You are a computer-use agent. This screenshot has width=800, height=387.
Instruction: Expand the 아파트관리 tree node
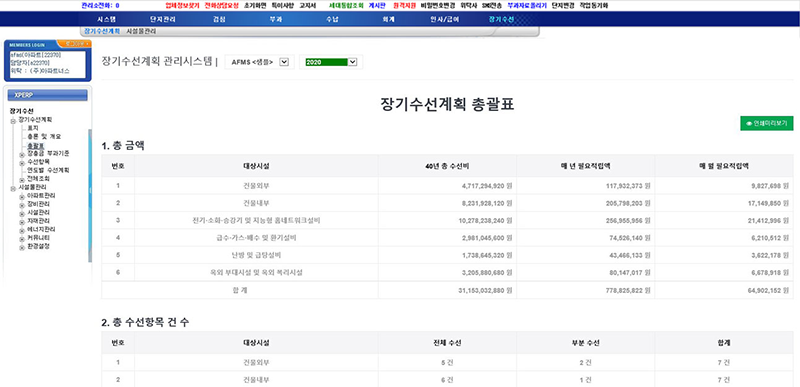click(22, 197)
